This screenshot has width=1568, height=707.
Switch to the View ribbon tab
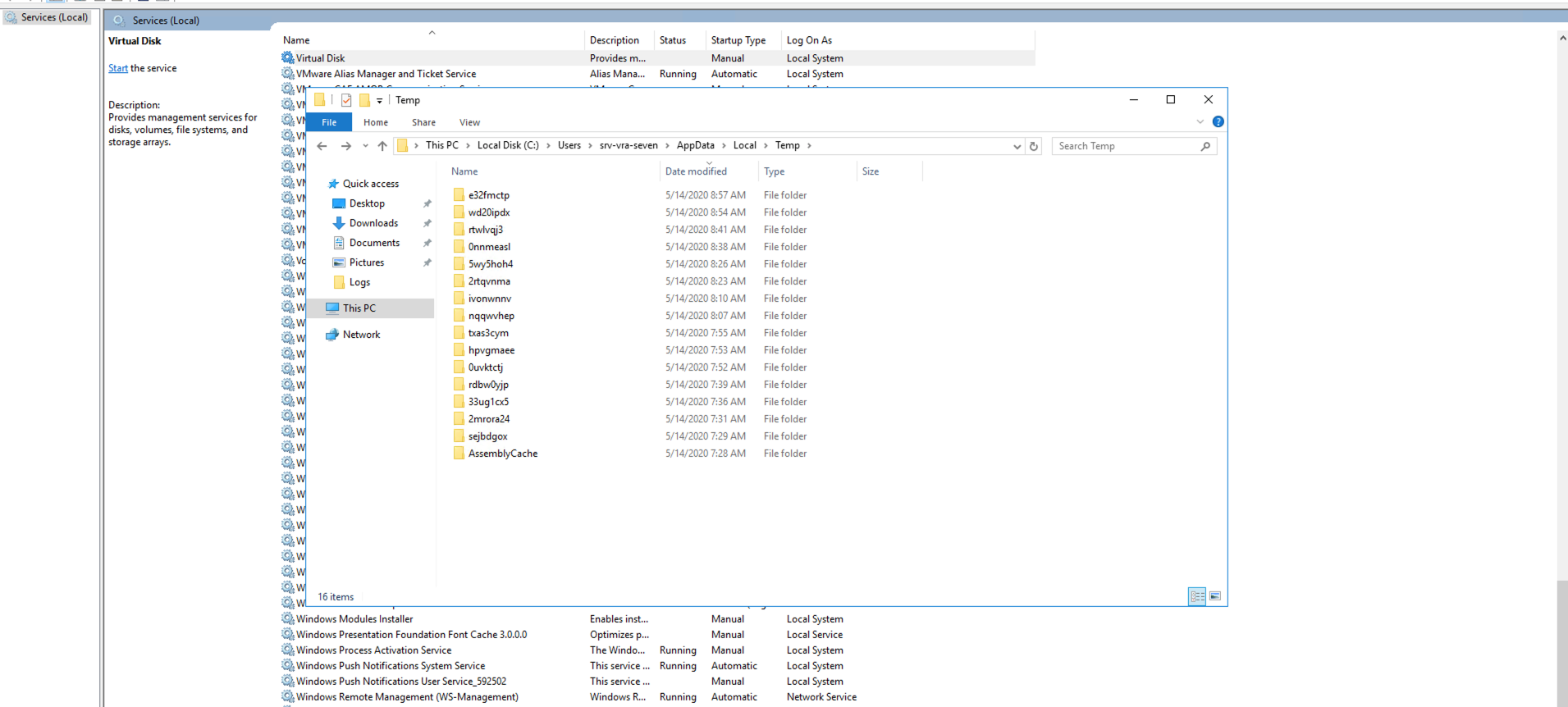(x=469, y=122)
